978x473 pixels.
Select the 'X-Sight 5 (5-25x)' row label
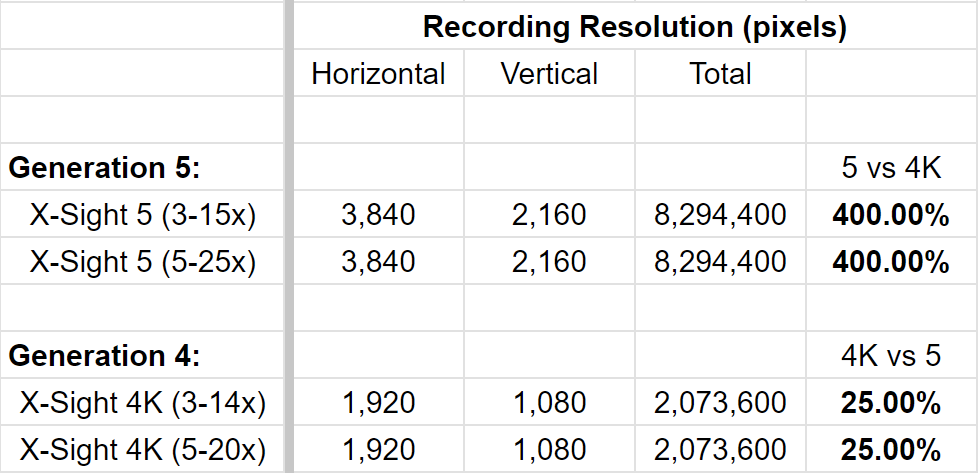tap(142, 261)
